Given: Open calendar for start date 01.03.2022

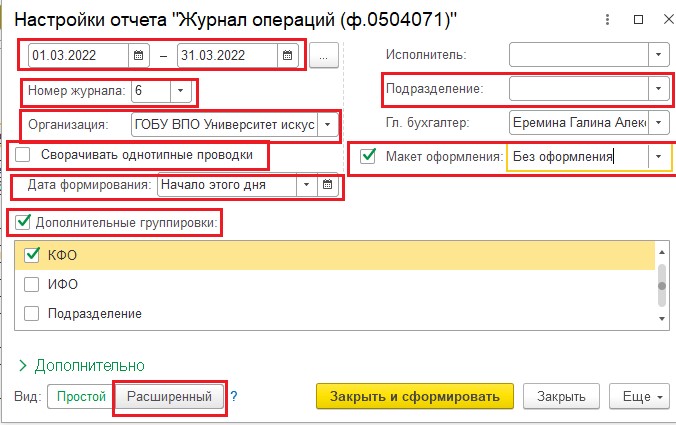Looking at the screenshot, I should (138, 56).
